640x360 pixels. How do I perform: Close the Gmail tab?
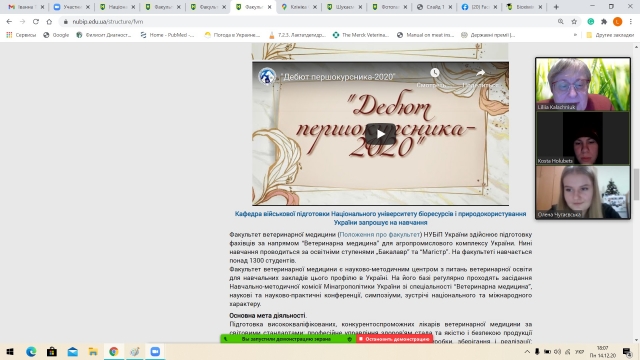click(x=42, y=7)
